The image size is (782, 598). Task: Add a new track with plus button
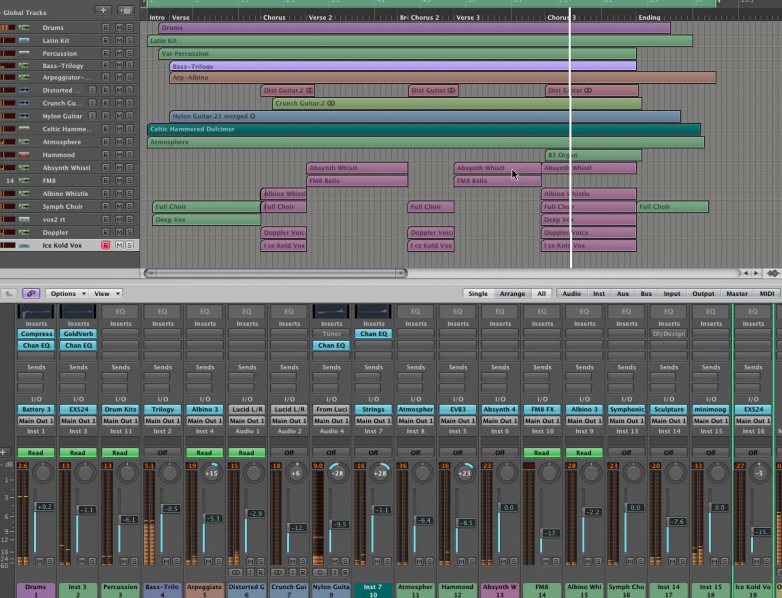[x=103, y=10]
